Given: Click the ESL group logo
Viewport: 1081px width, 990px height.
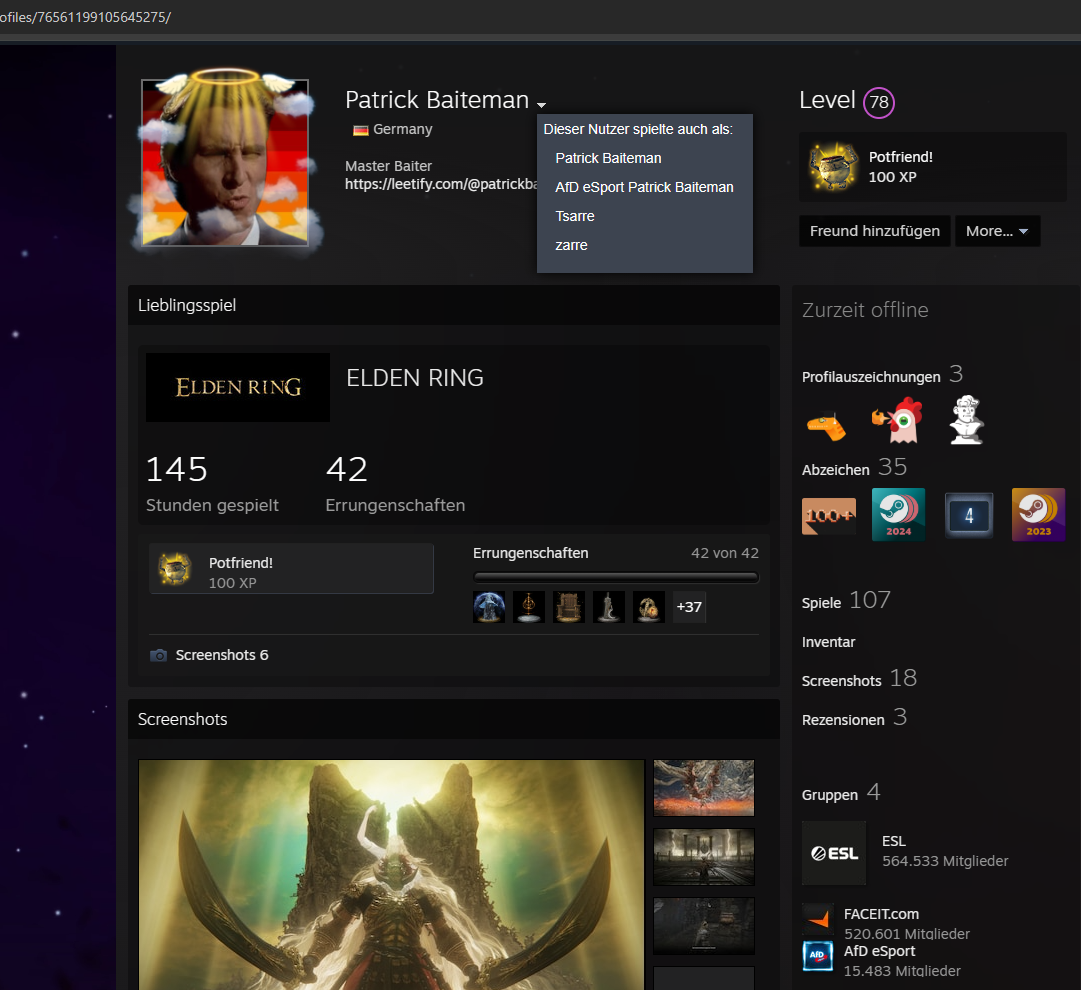Looking at the screenshot, I should (834, 853).
